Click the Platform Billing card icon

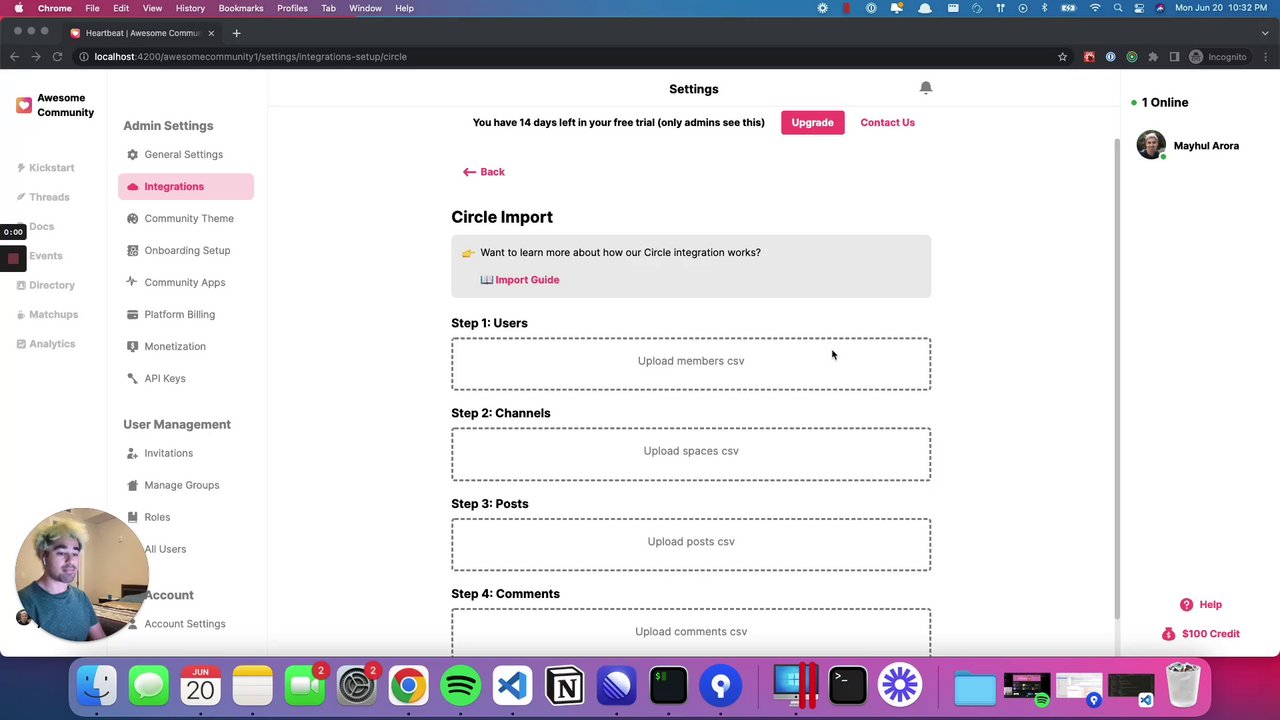[132, 314]
